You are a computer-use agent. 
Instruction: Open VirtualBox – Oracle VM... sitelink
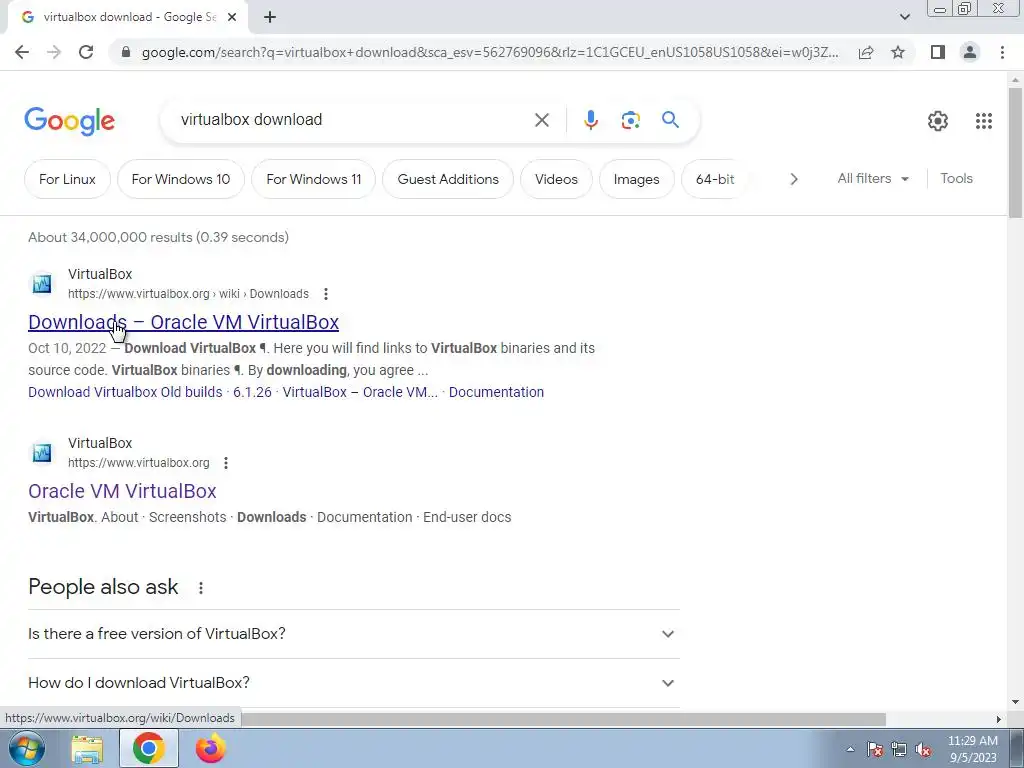click(x=360, y=392)
